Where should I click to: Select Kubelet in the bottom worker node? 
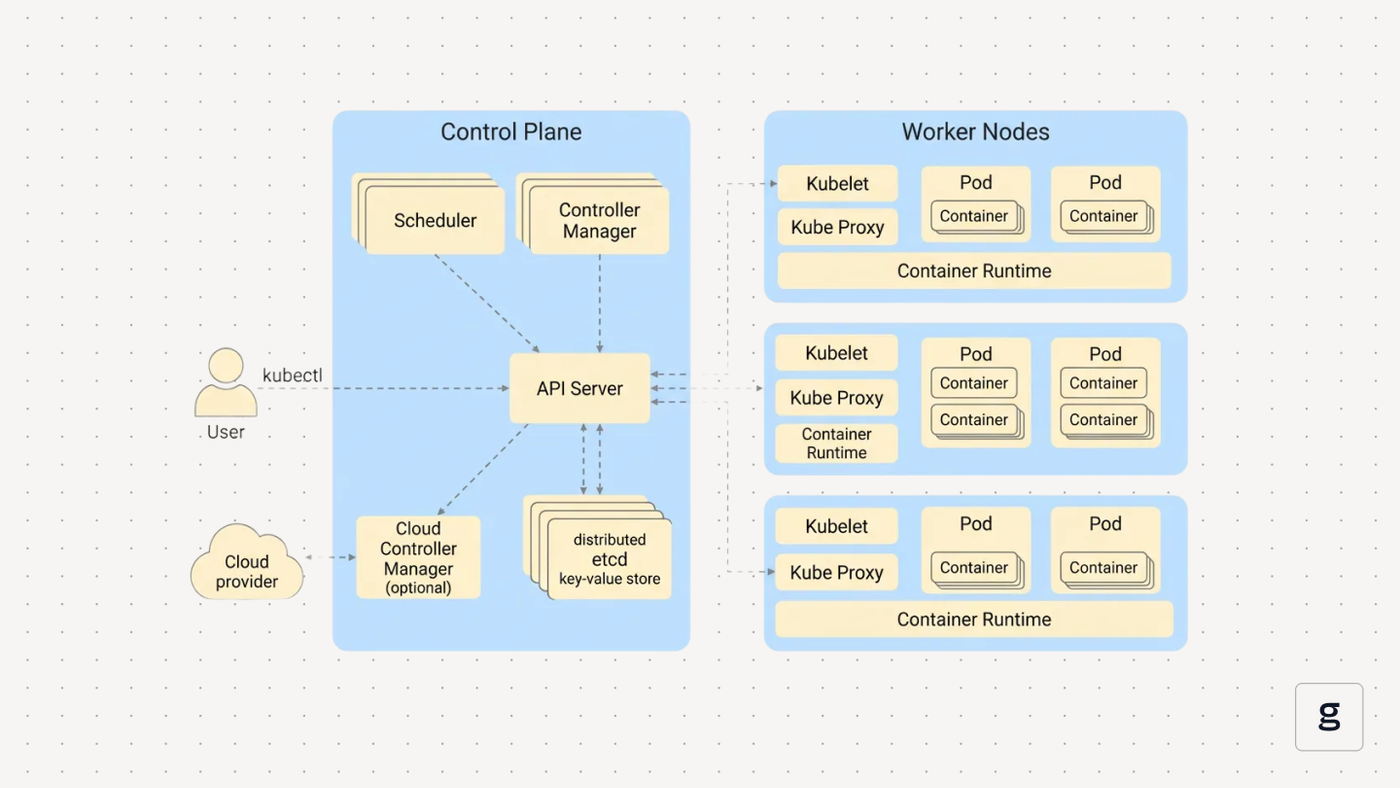tap(837, 526)
